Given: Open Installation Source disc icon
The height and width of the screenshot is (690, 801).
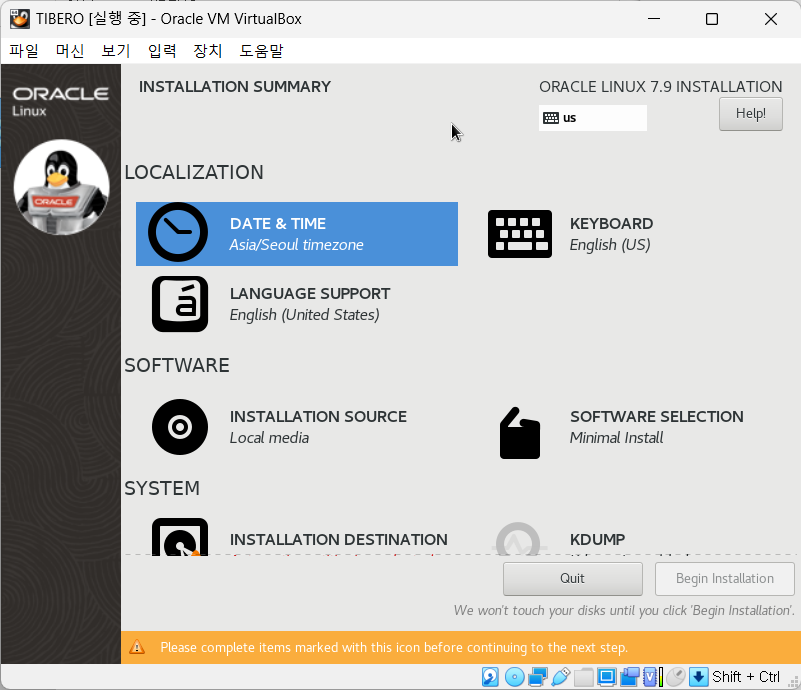Looking at the screenshot, I should pos(180,427).
